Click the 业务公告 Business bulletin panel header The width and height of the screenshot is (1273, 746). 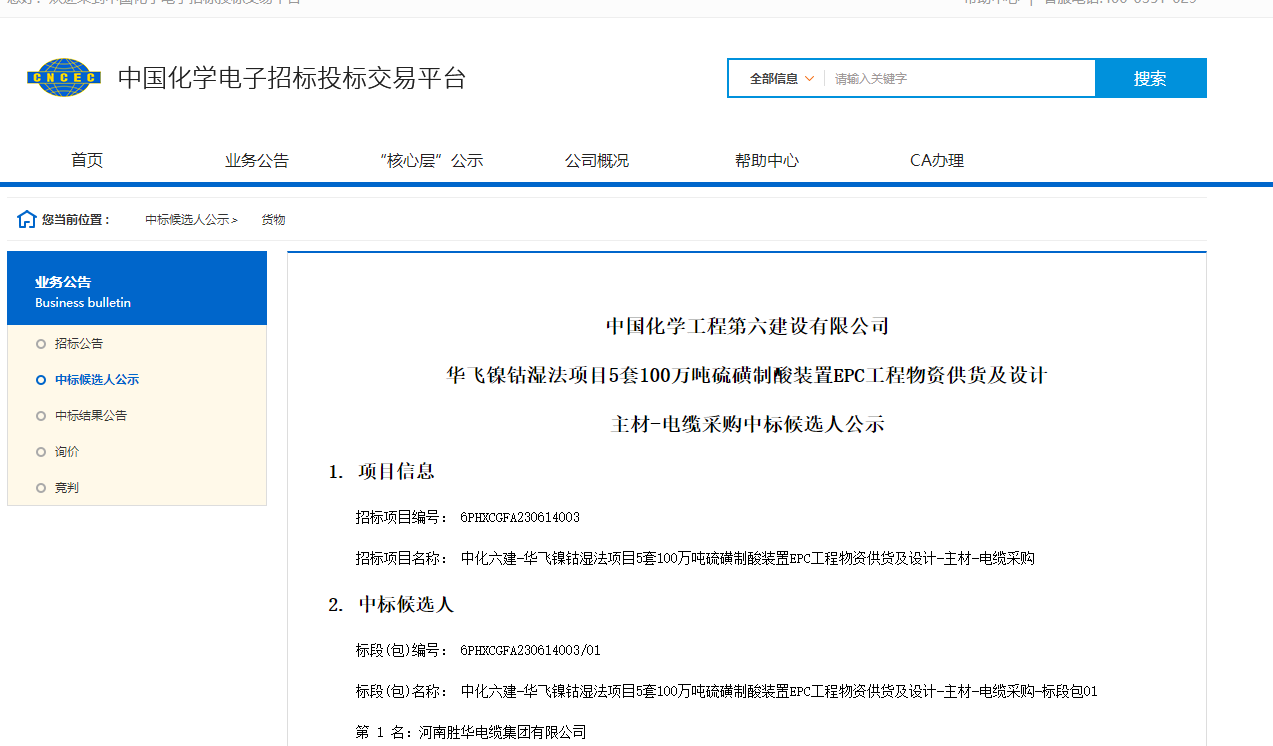137,288
